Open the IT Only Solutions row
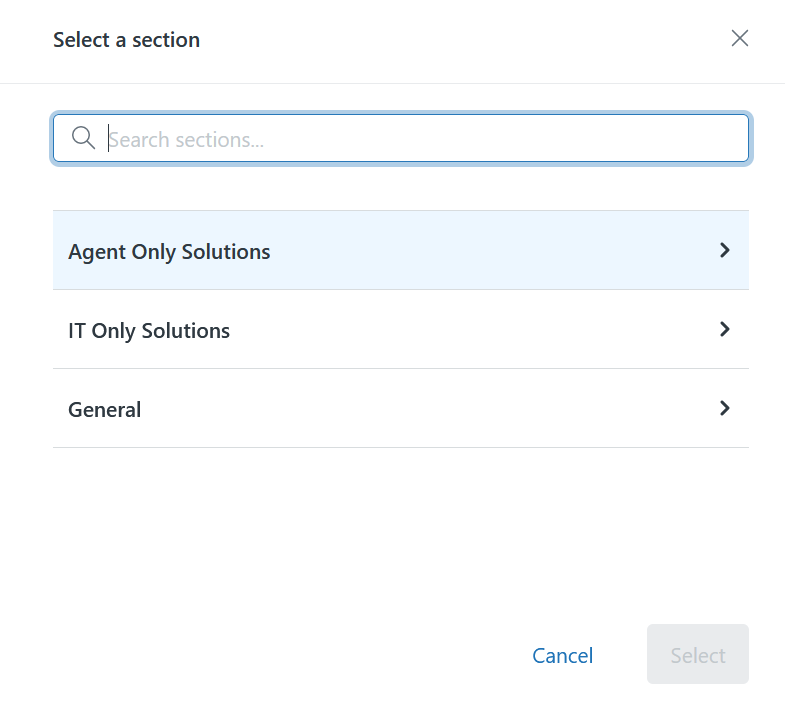 click(x=401, y=329)
